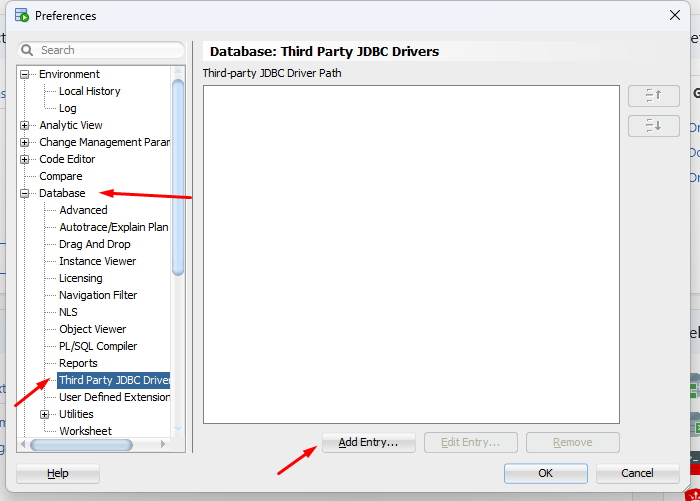Select Licensing under Database
This screenshot has width=700, height=501.
click(81, 278)
